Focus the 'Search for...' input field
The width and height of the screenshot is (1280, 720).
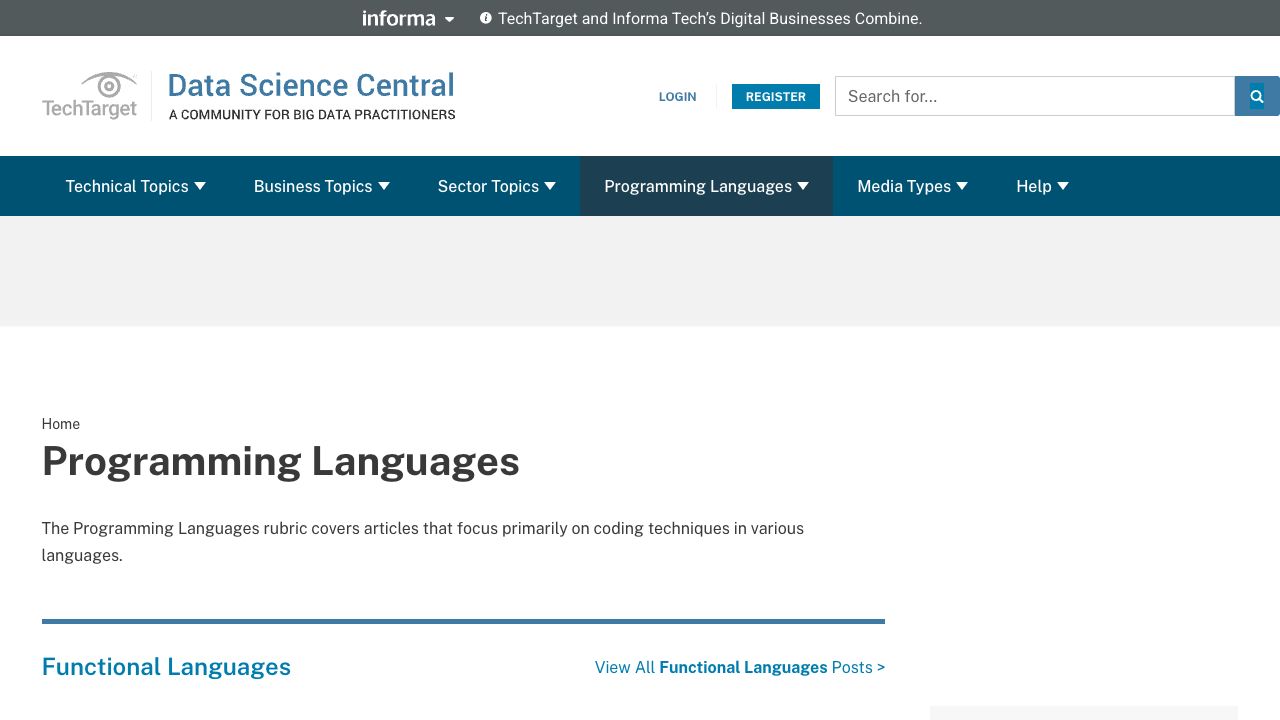pyautogui.click(x=1034, y=96)
